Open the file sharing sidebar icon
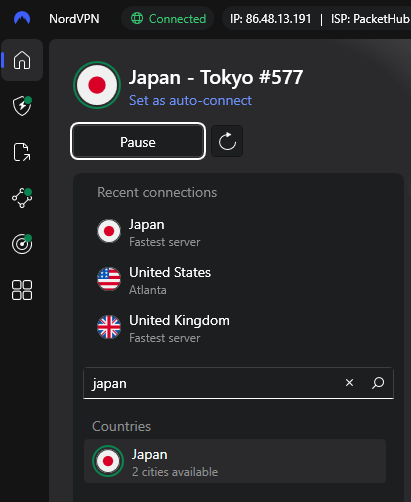The height and width of the screenshot is (502, 411). [22, 152]
